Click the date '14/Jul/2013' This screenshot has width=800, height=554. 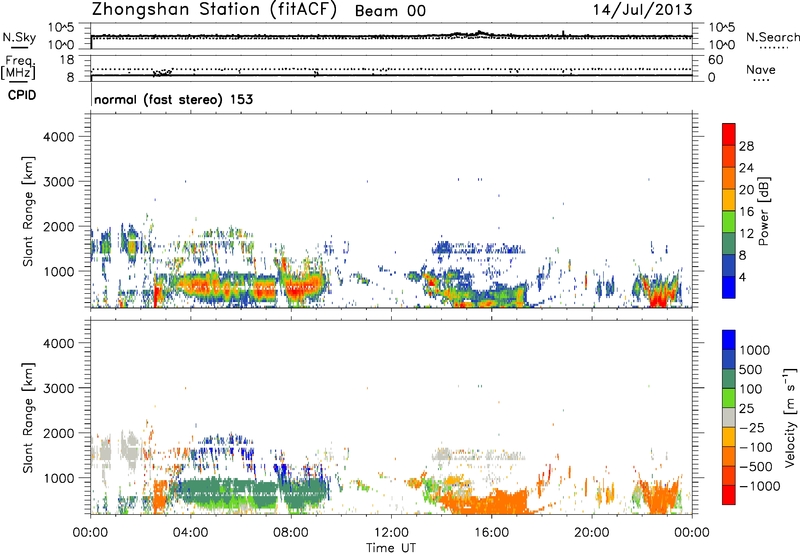(x=642, y=10)
